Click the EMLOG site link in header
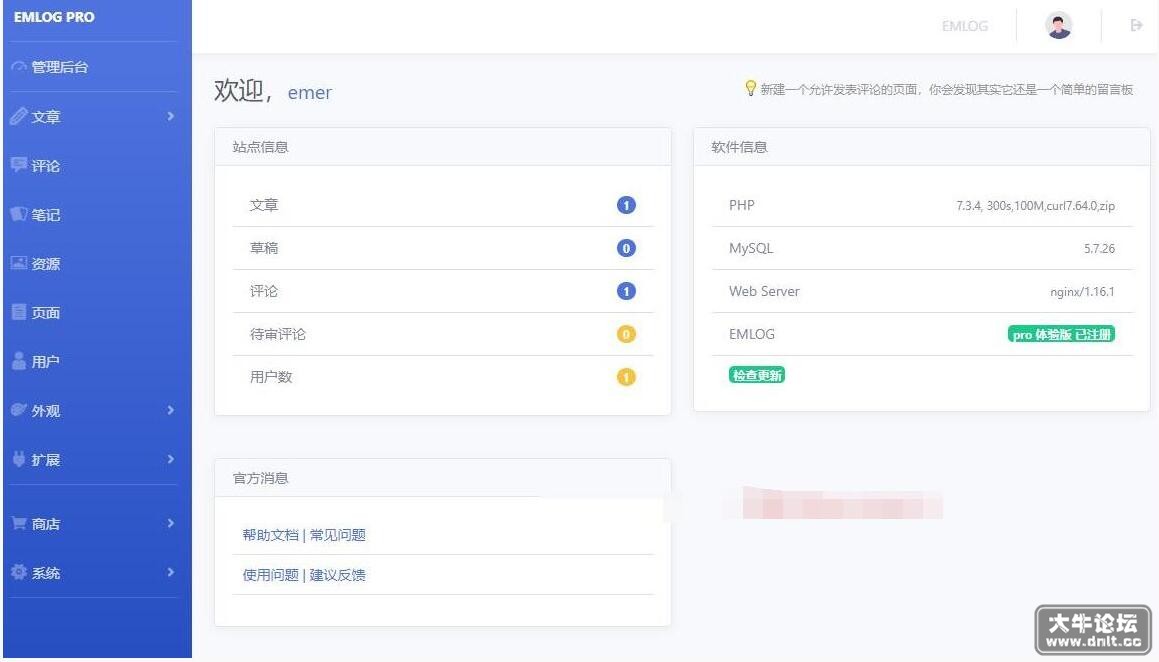 coord(965,26)
